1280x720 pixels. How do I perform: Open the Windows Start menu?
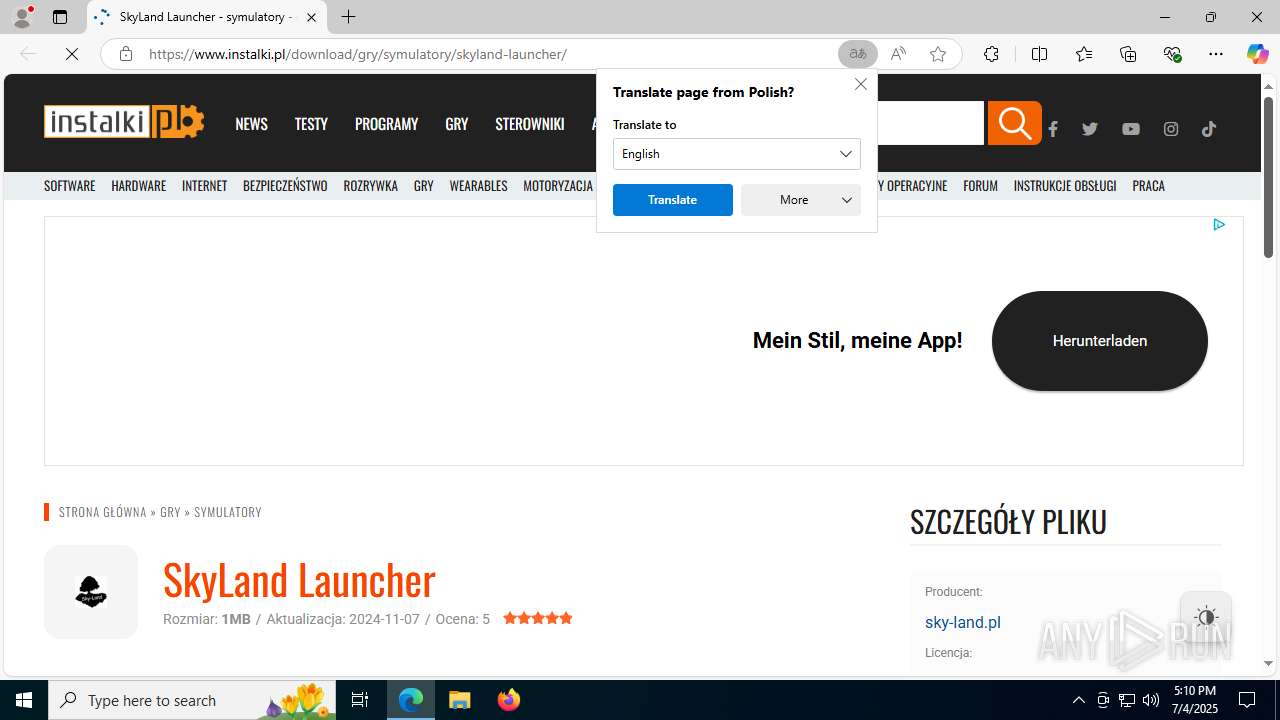pyautogui.click(x=24, y=700)
